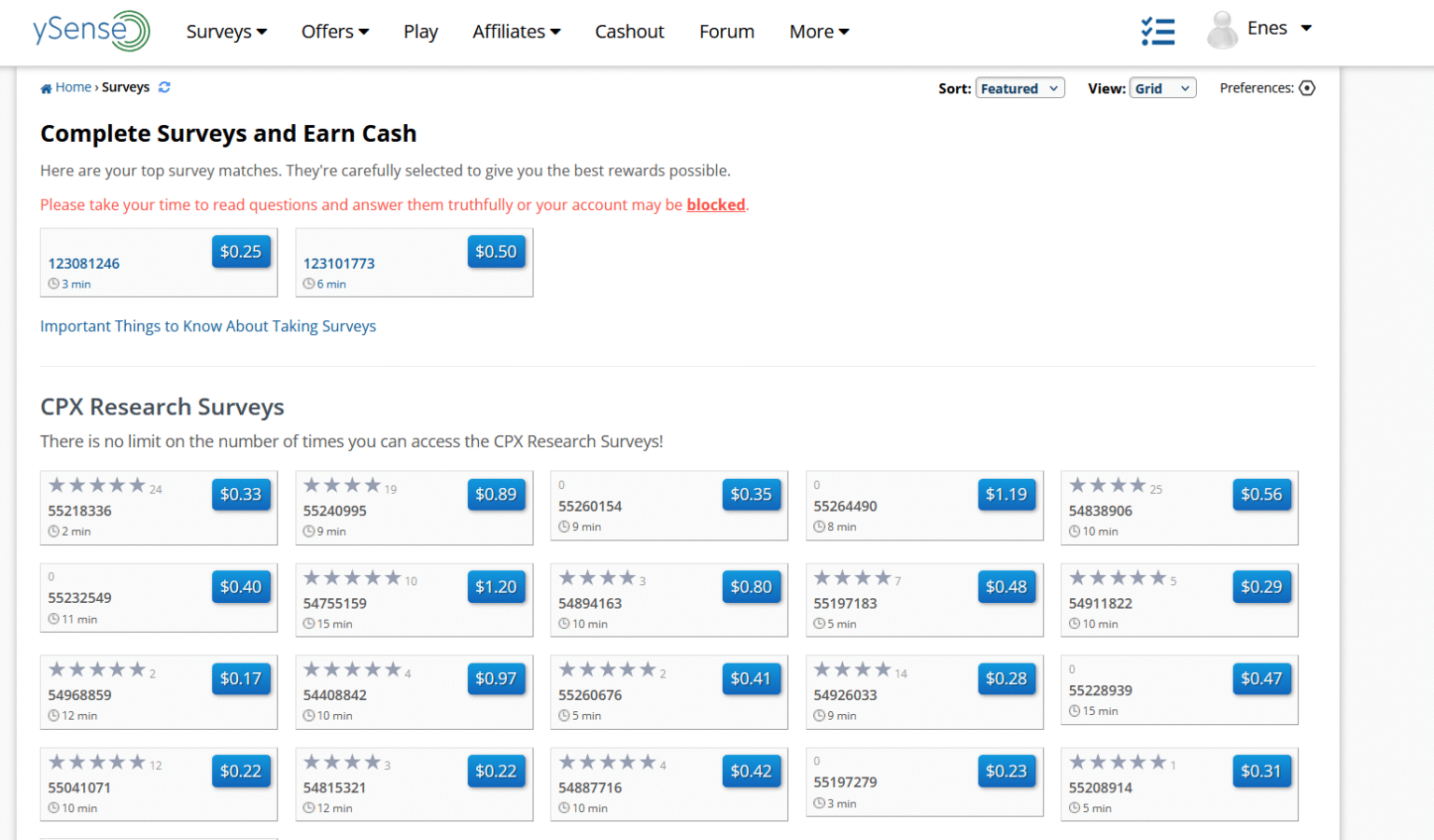Click the blocked warning link

click(715, 204)
